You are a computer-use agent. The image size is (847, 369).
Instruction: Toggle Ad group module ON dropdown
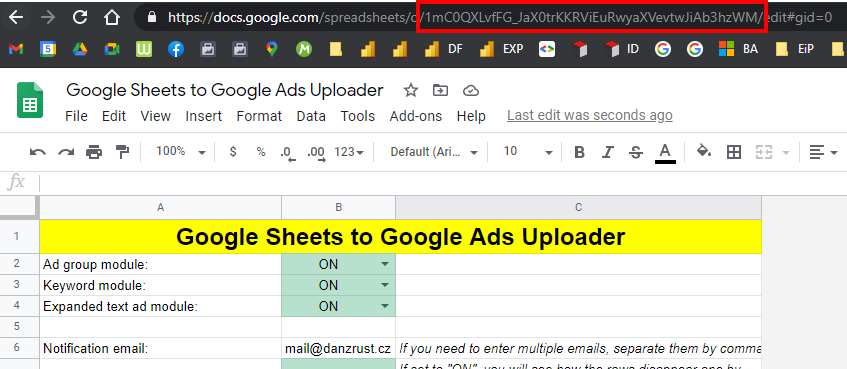[385, 264]
